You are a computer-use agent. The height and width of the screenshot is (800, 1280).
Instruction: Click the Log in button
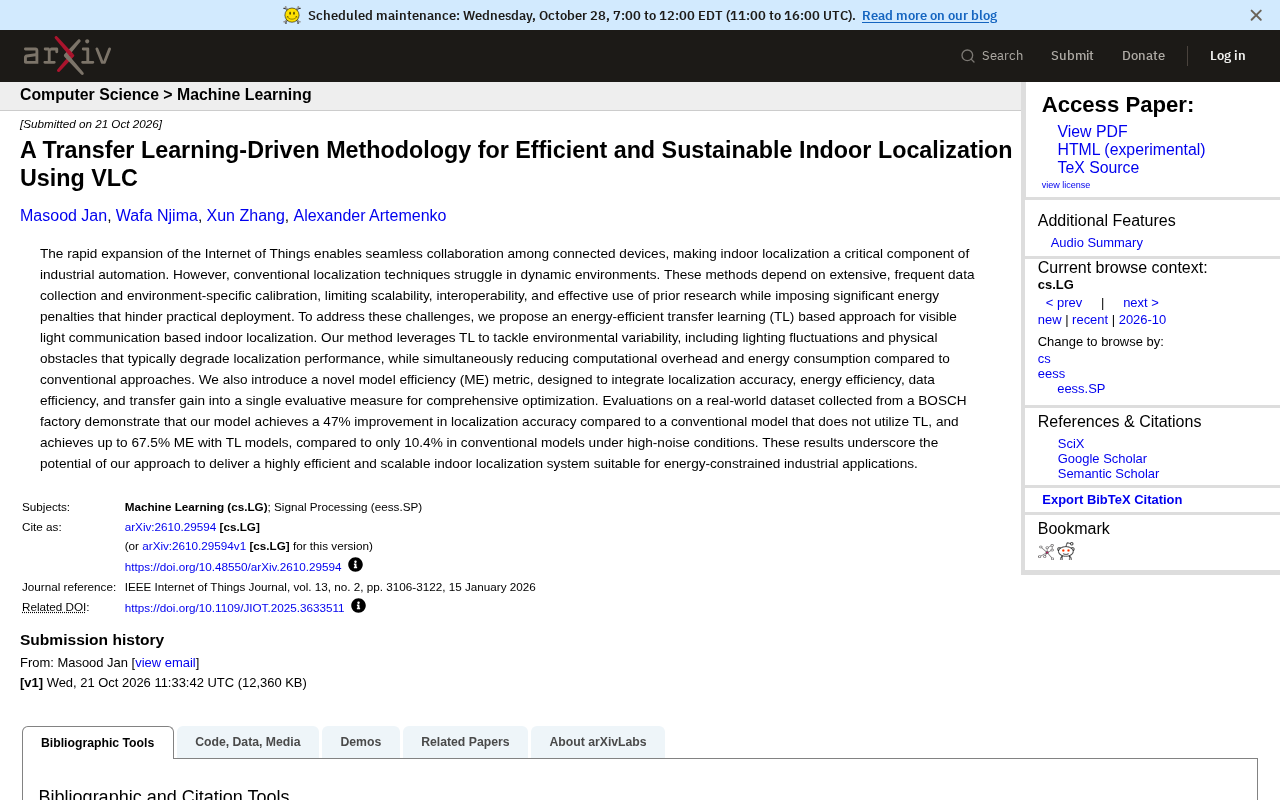(x=1228, y=56)
